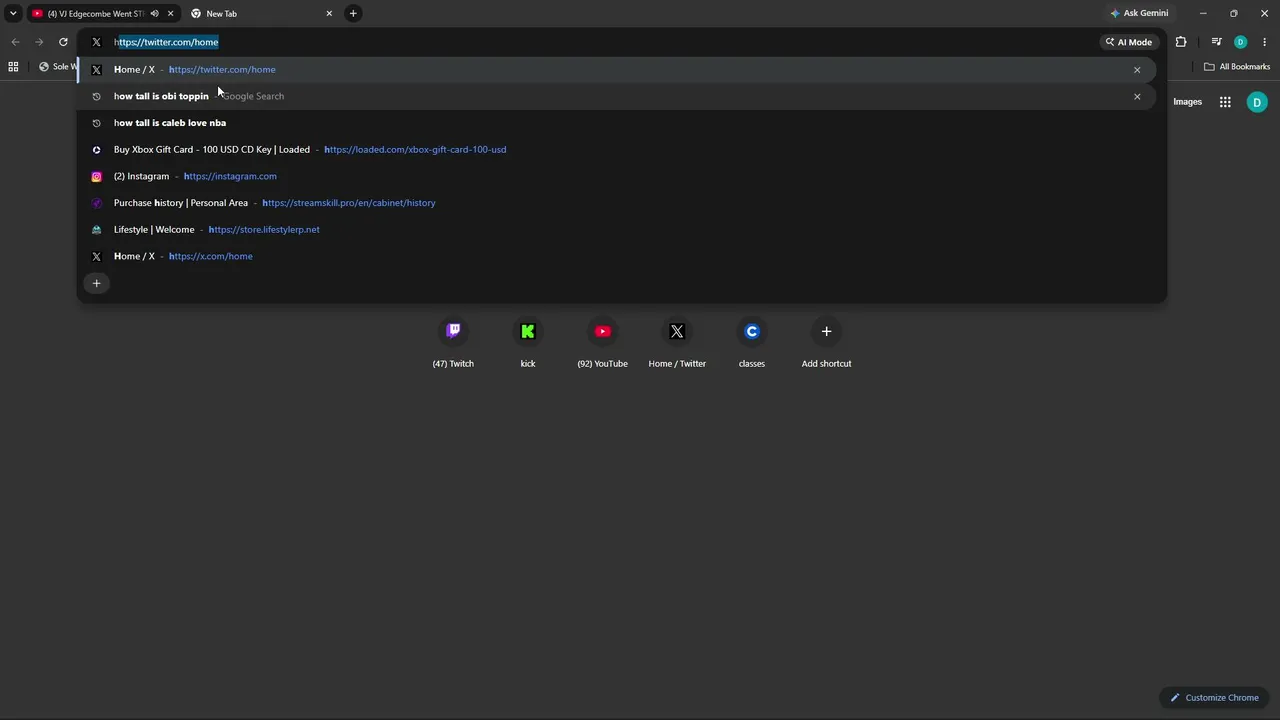Click the Add shortcut button

(826, 342)
